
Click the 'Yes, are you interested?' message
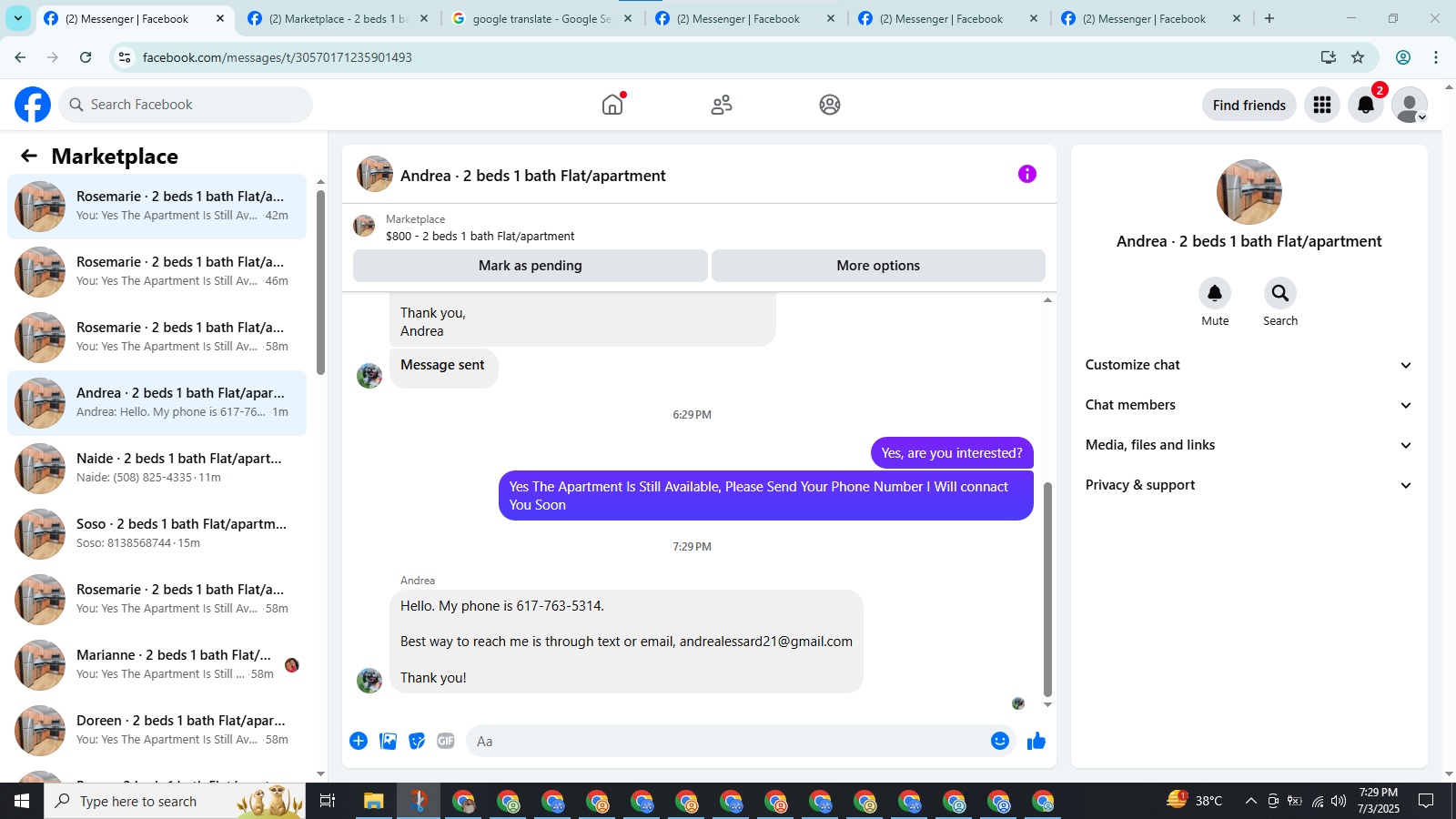point(952,453)
